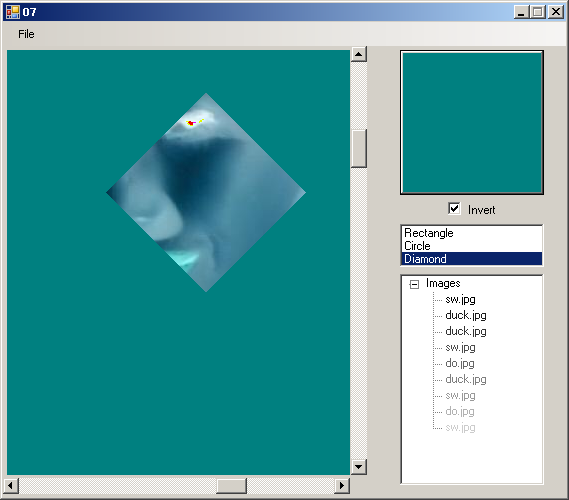569x500 pixels.
Task: Minimize the 07 window
Action: [x=521, y=12]
